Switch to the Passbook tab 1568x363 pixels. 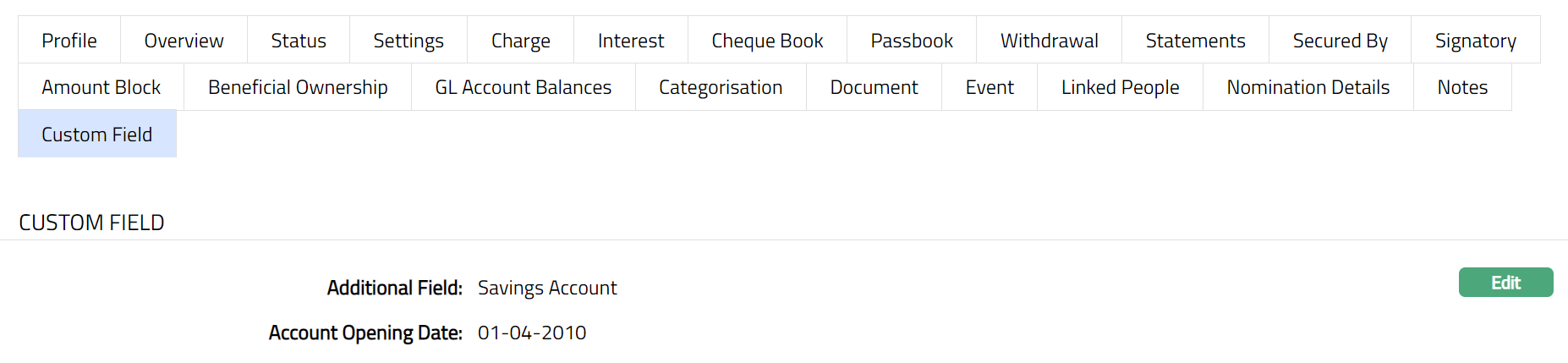[x=912, y=41]
